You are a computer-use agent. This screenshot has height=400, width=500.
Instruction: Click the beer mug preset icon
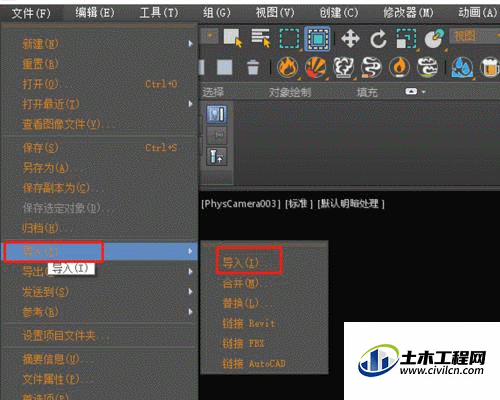click(490, 67)
